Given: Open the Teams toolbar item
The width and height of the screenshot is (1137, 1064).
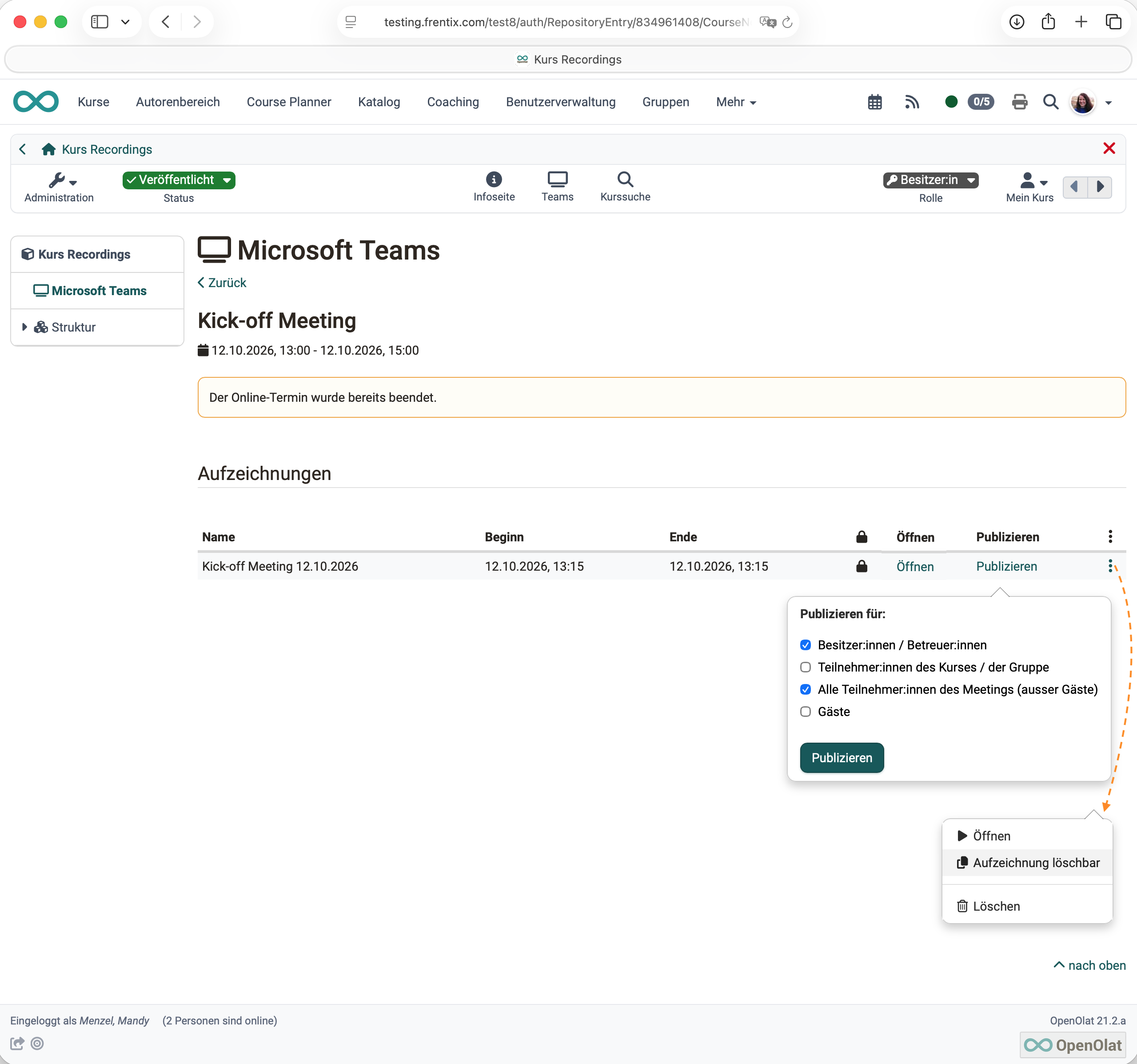Looking at the screenshot, I should (557, 187).
